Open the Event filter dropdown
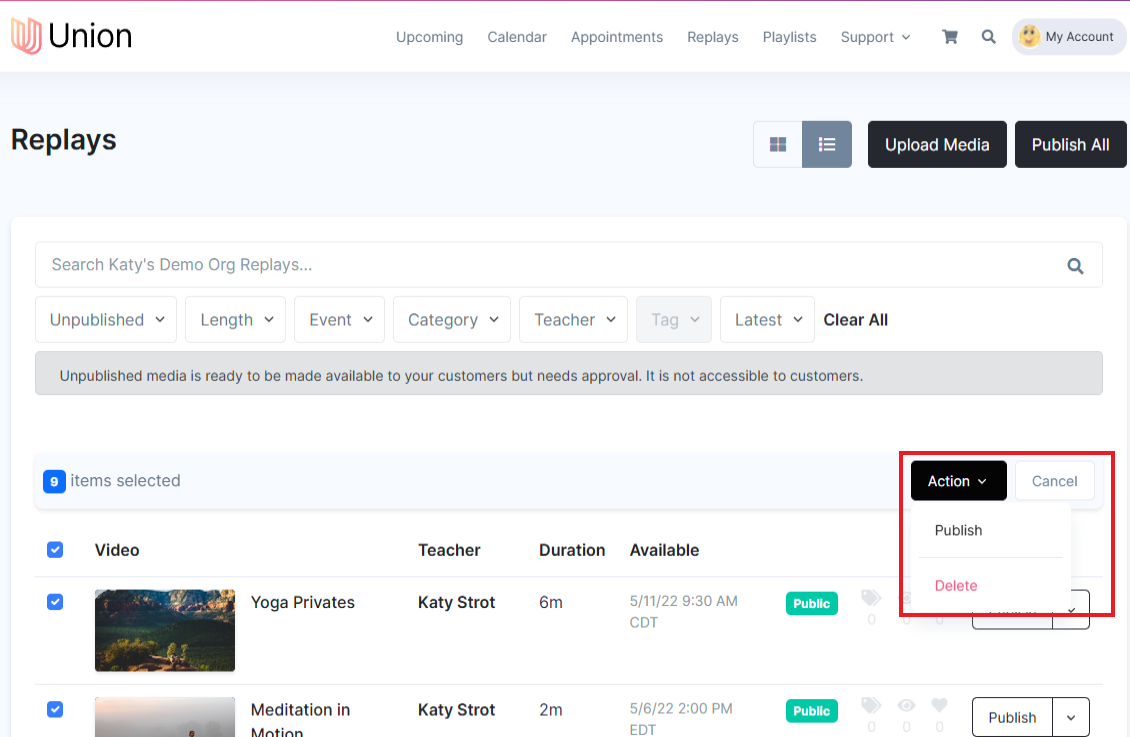Viewport: 1130px width, 737px height. 339,319
